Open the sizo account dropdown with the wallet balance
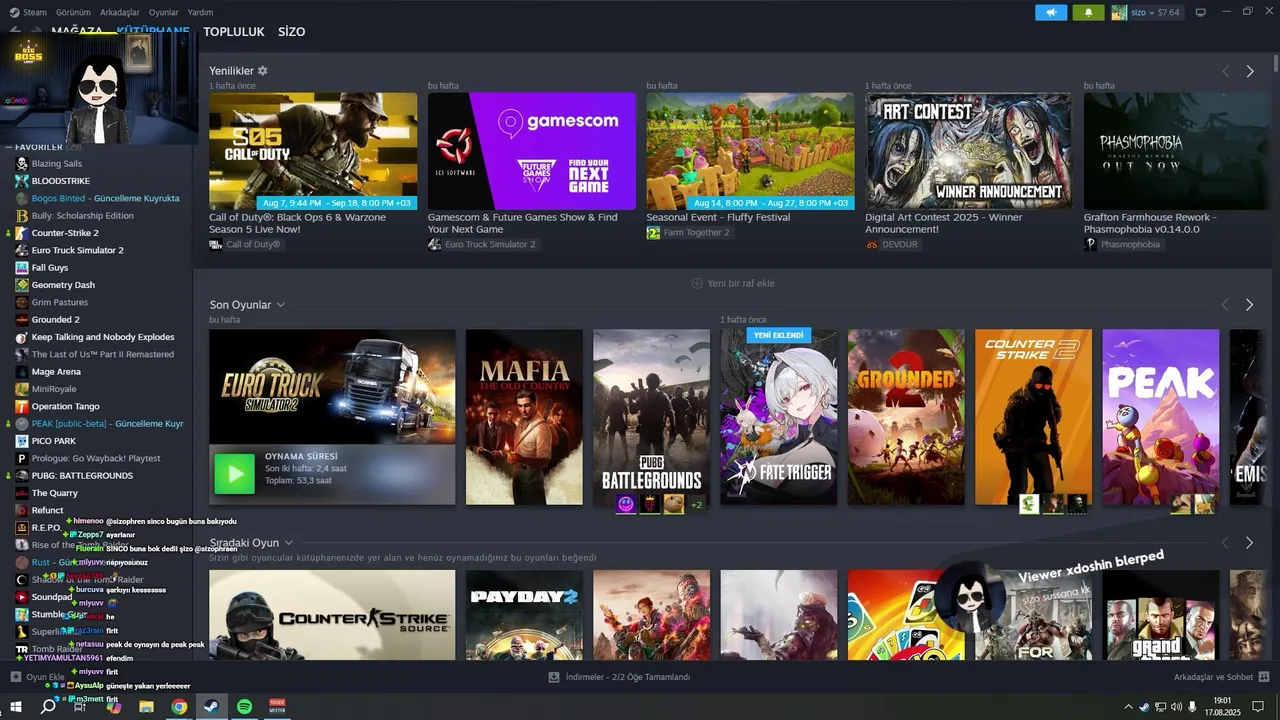 pyautogui.click(x=1155, y=12)
